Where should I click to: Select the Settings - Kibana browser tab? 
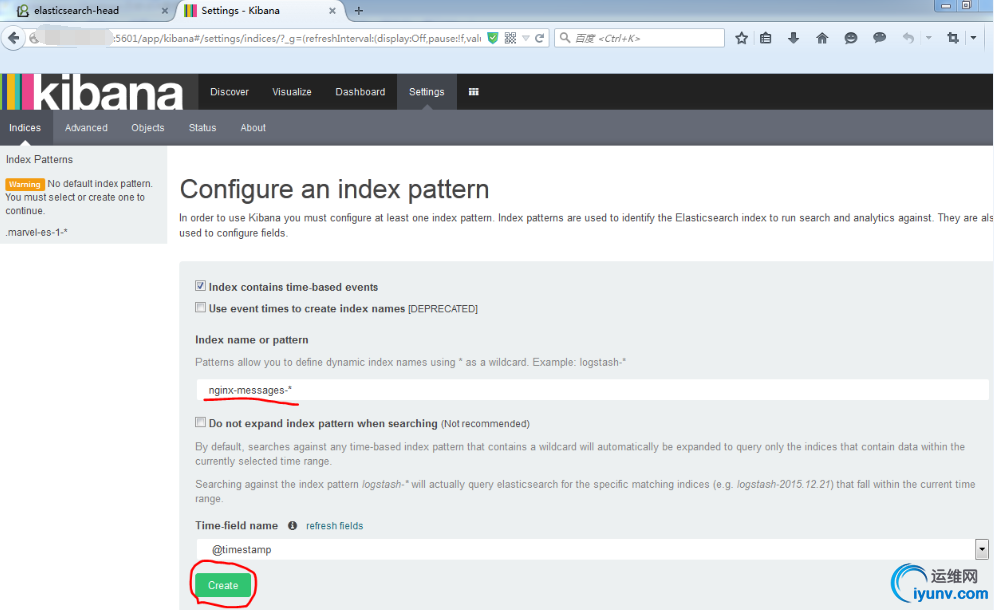[260, 11]
